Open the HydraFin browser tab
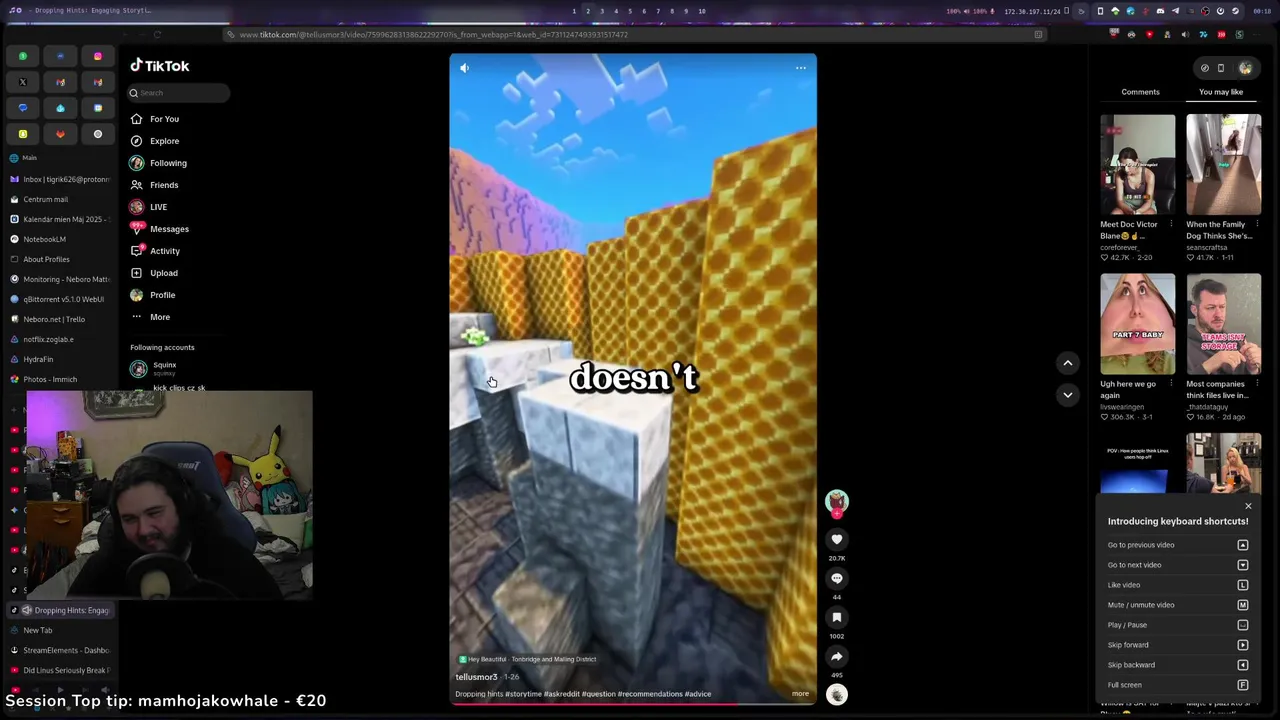This screenshot has height=720, width=1280. coord(60,359)
